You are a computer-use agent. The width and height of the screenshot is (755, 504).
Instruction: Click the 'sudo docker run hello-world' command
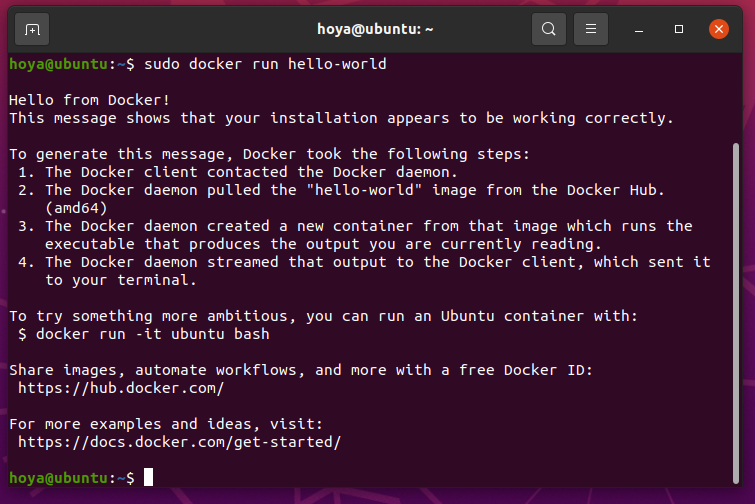coord(265,64)
